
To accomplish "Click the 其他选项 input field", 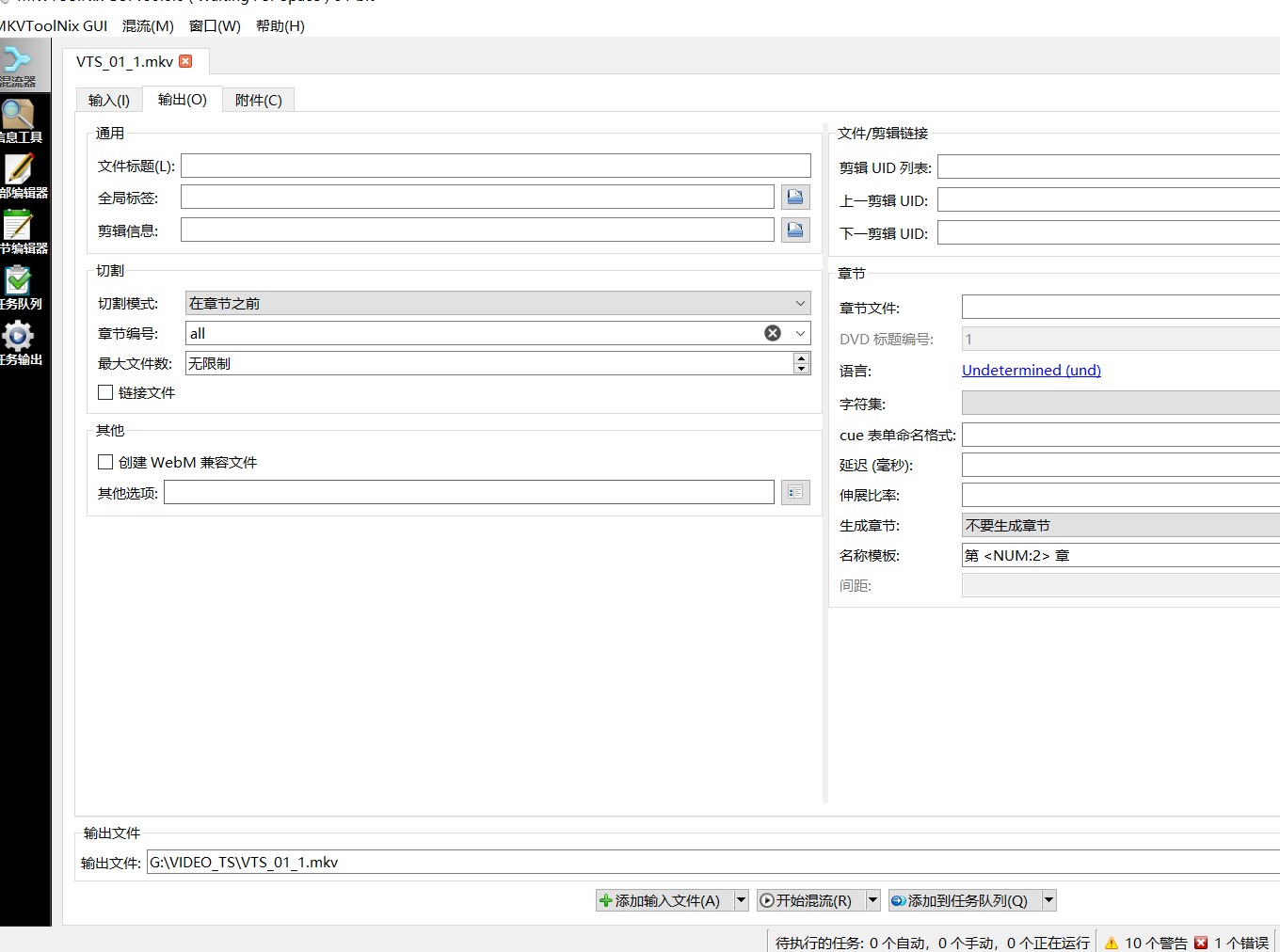I will [469, 492].
